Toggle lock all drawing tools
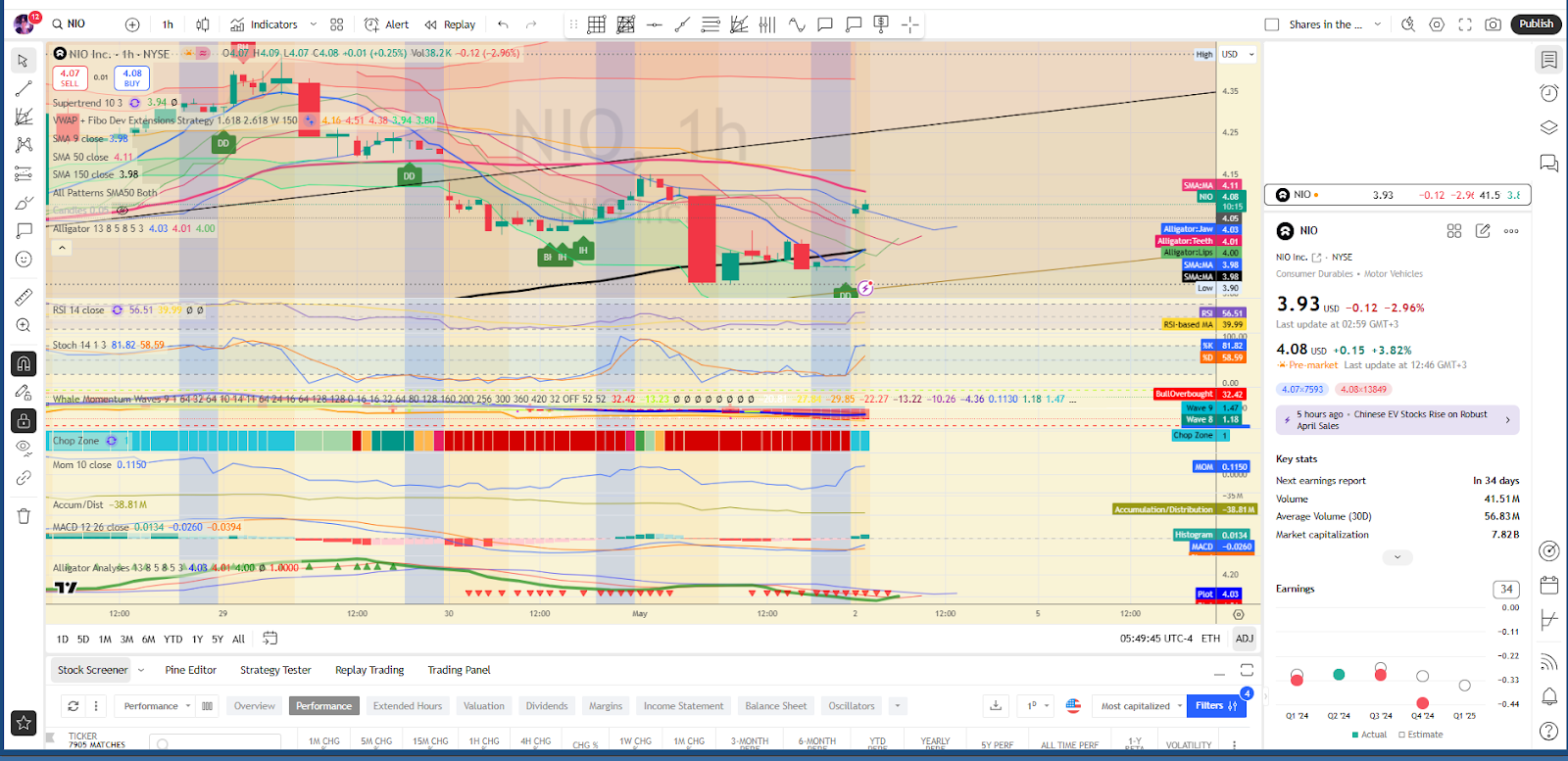 point(24,421)
